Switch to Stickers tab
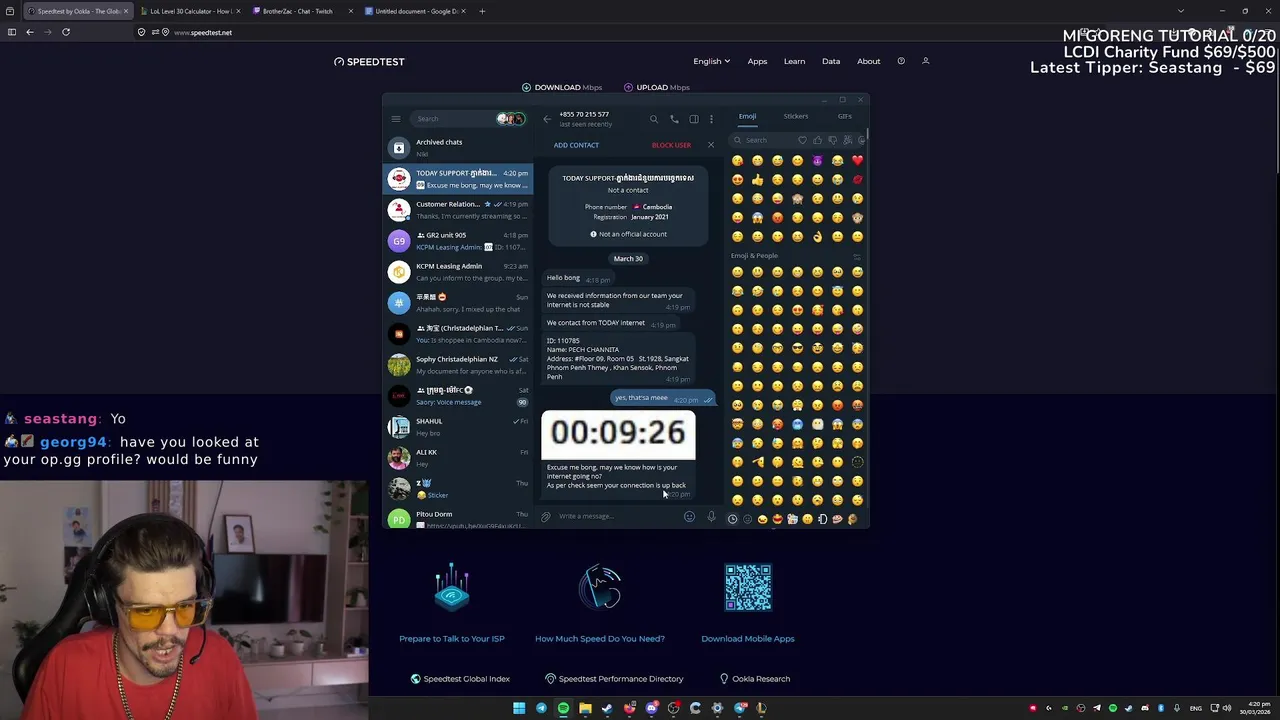The width and height of the screenshot is (1280, 720). [796, 116]
